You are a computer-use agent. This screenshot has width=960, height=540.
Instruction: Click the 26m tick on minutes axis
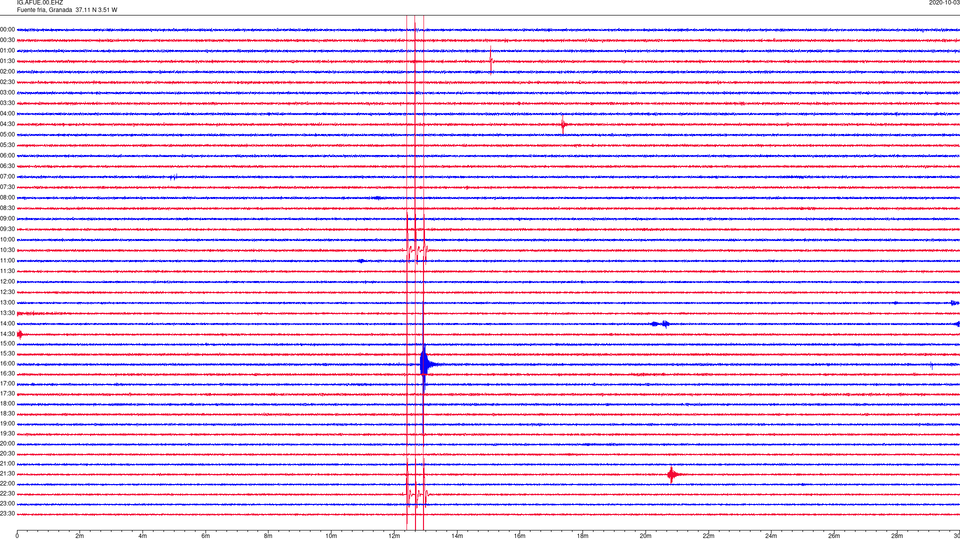[x=834, y=536]
